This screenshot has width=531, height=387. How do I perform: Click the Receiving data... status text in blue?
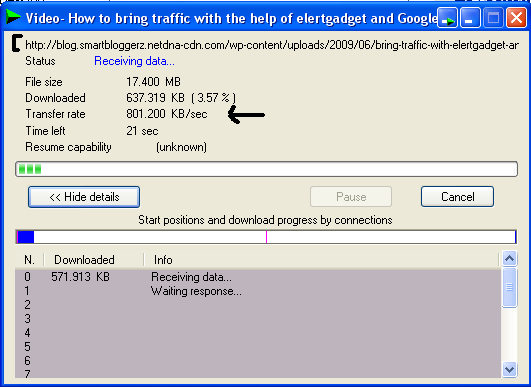tap(134, 61)
